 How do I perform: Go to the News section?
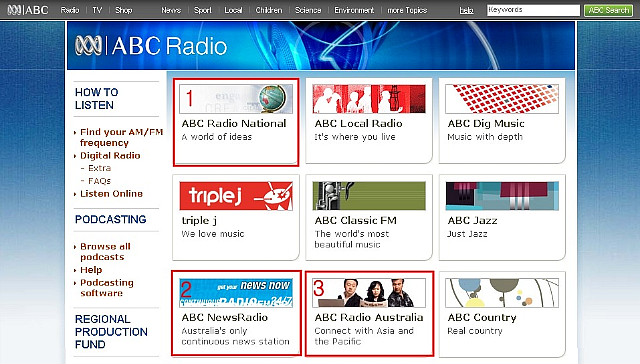[171, 10]
